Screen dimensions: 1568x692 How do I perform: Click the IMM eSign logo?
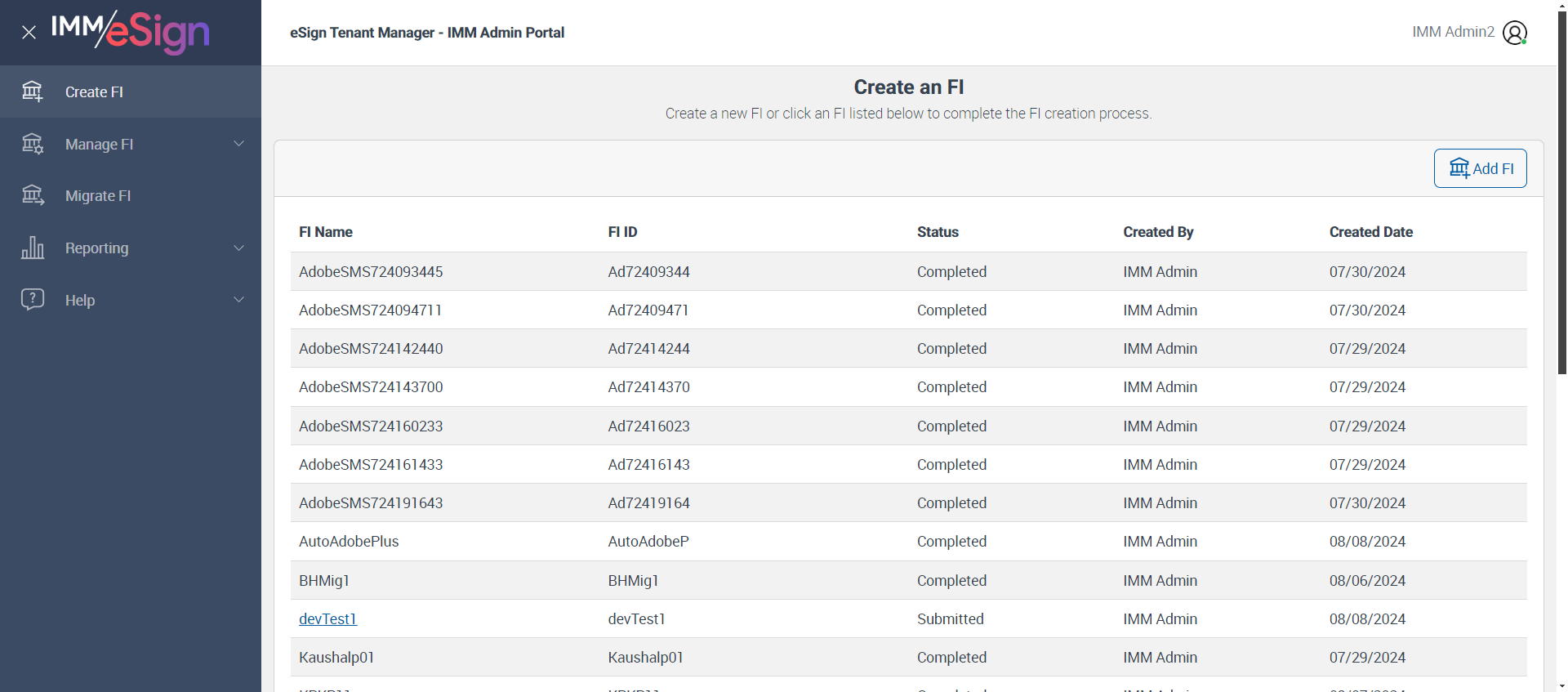[x=131, y=32]
